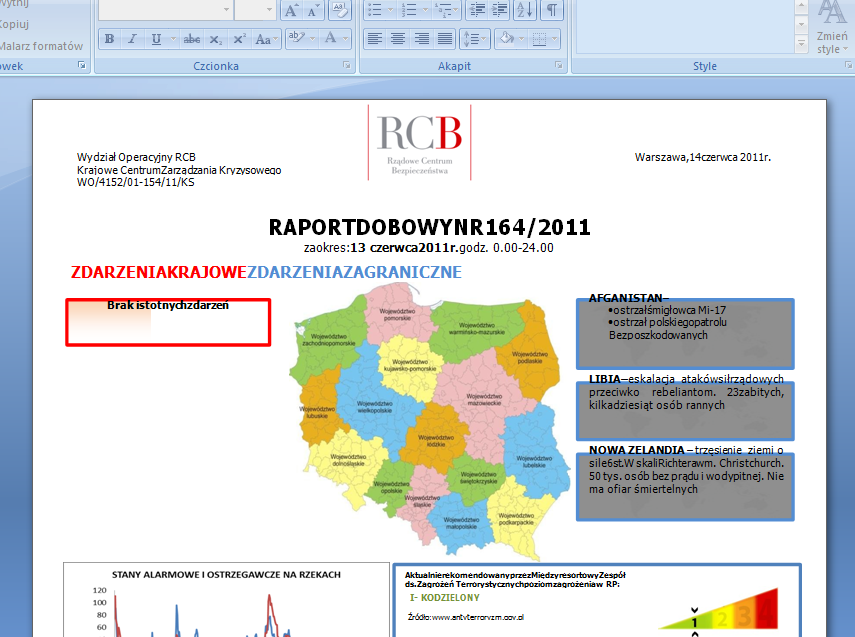Click the Increase Indent icon
The width and height of the screenshot is (855, 637).
click(499, 10)
